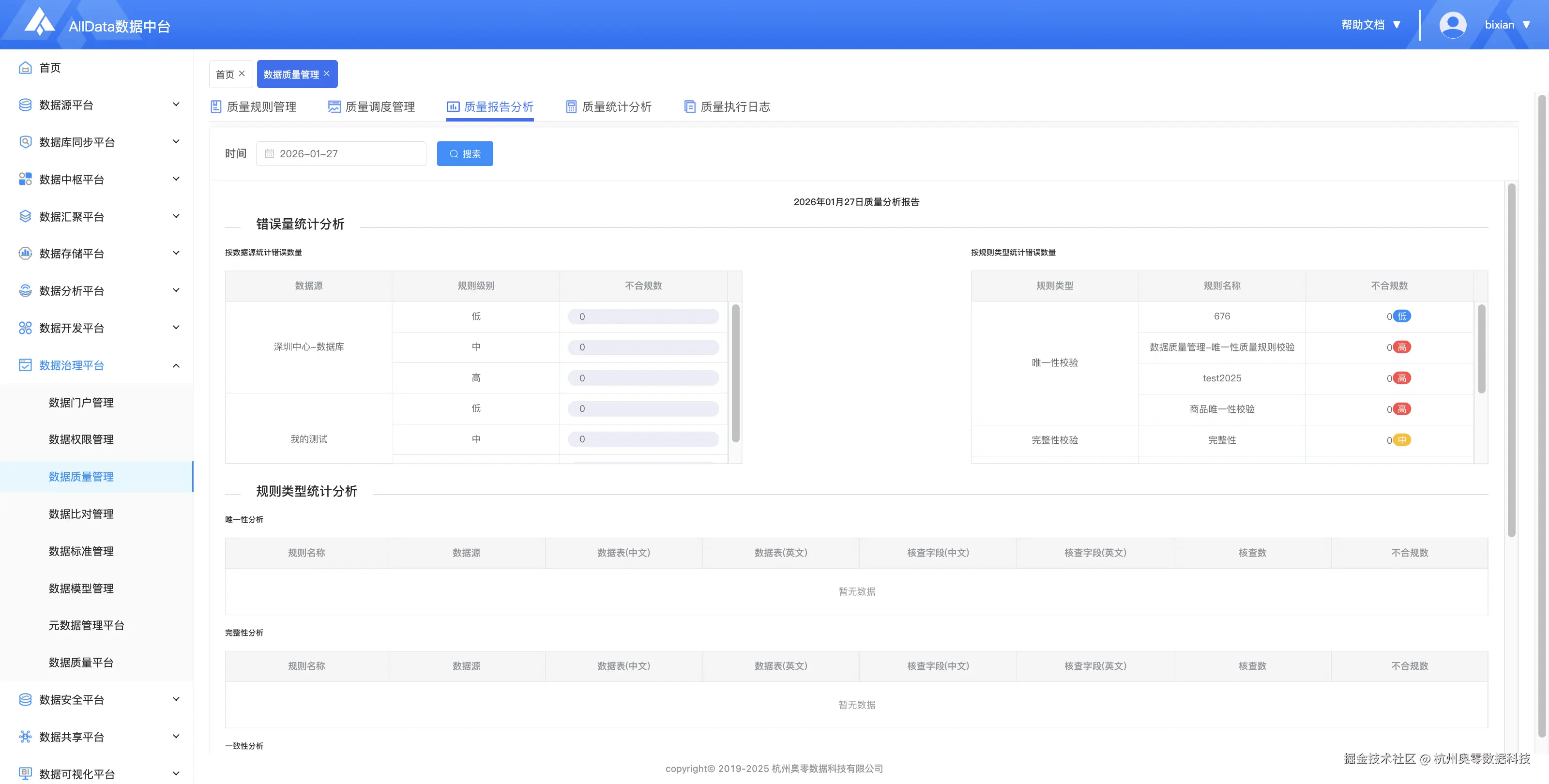The width and height of the screenshot is (1549, 784).
Task: Open 数据标准管理 in the sidebar
Action: [81, 551]
